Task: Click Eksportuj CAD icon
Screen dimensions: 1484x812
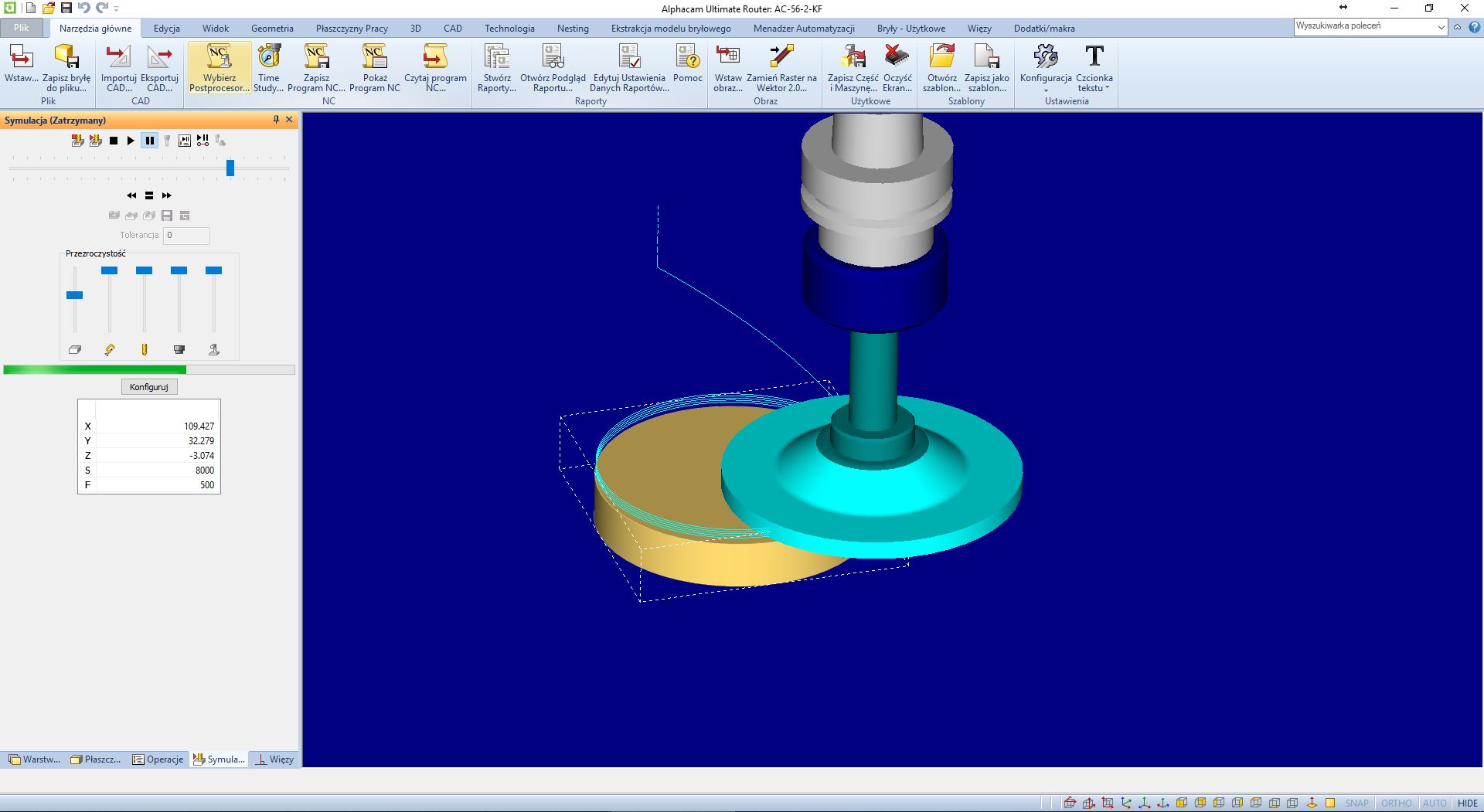Action: (159, 68)
